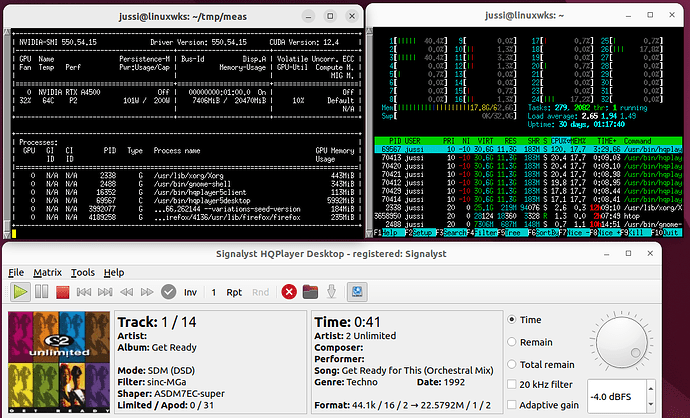Toggle the Inv phase invert button
The width and height of the screenshot is (690, 418).
tap(190, 292)
